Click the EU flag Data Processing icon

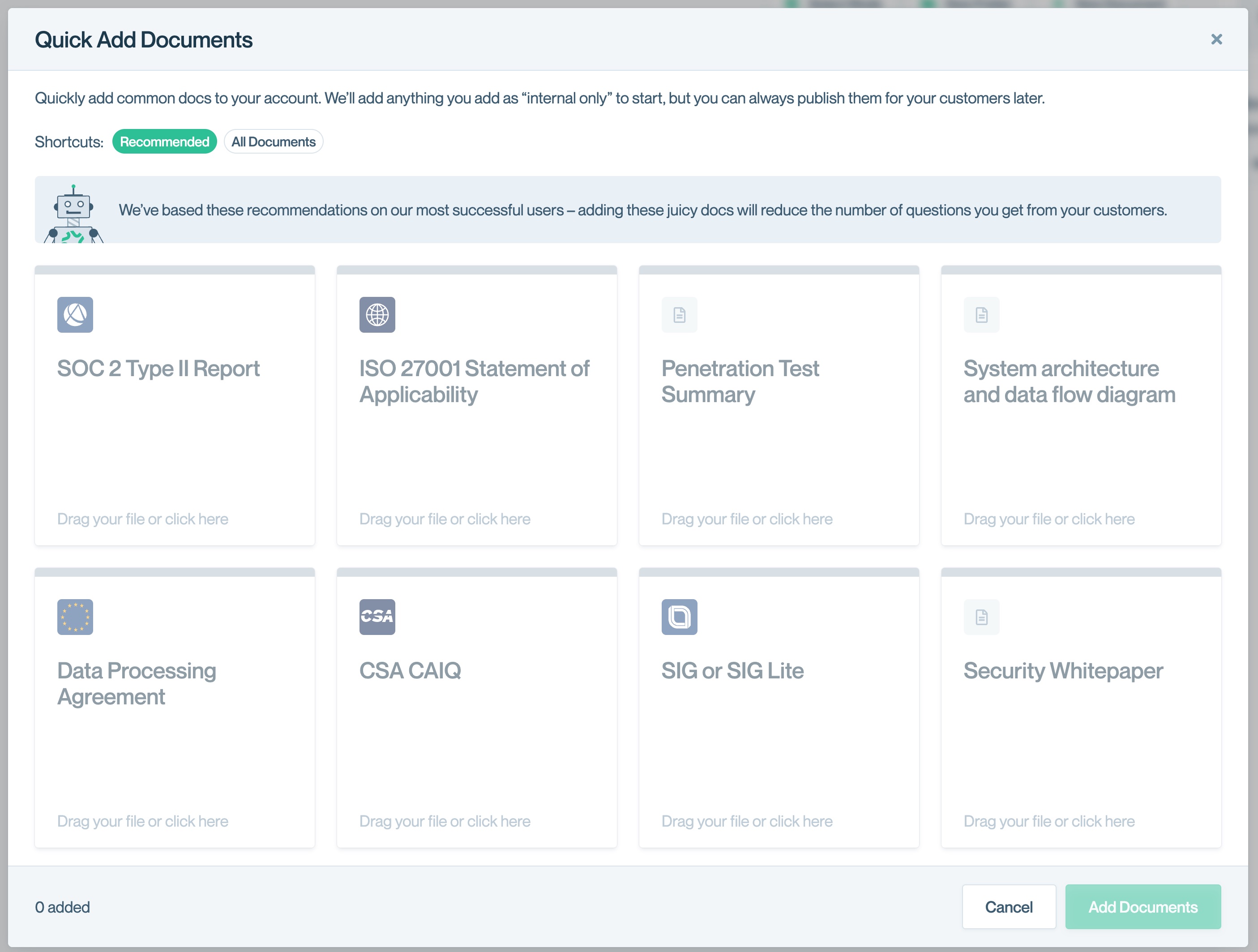tap(75, 617)
